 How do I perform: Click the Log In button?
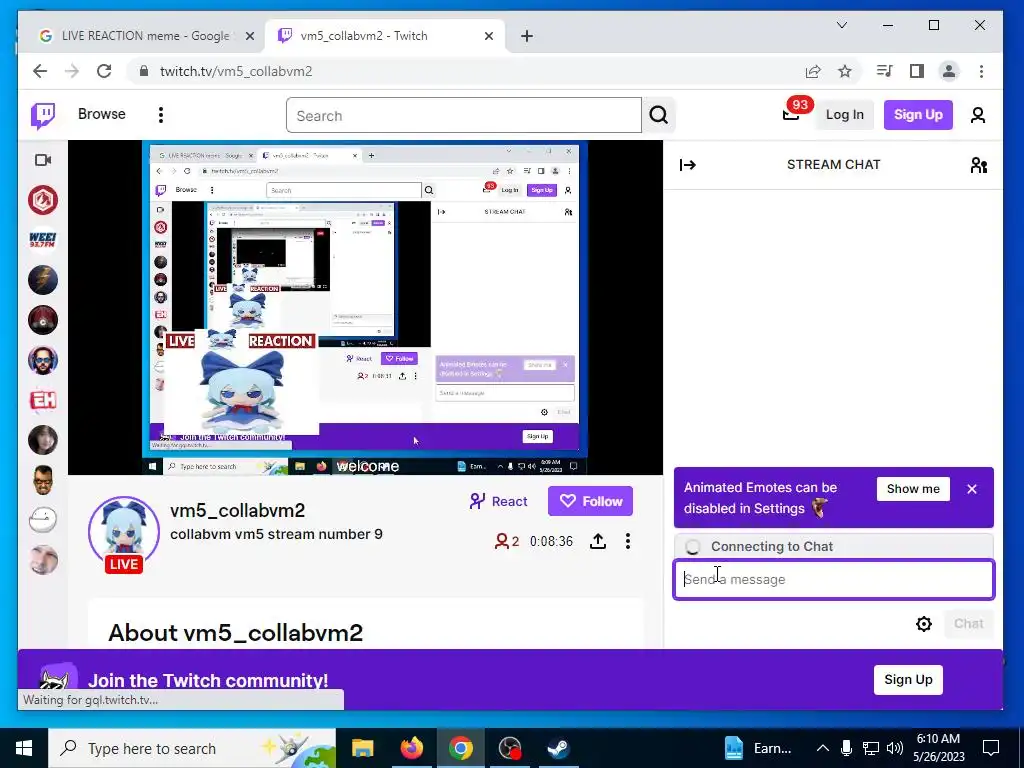pos(844,115)
